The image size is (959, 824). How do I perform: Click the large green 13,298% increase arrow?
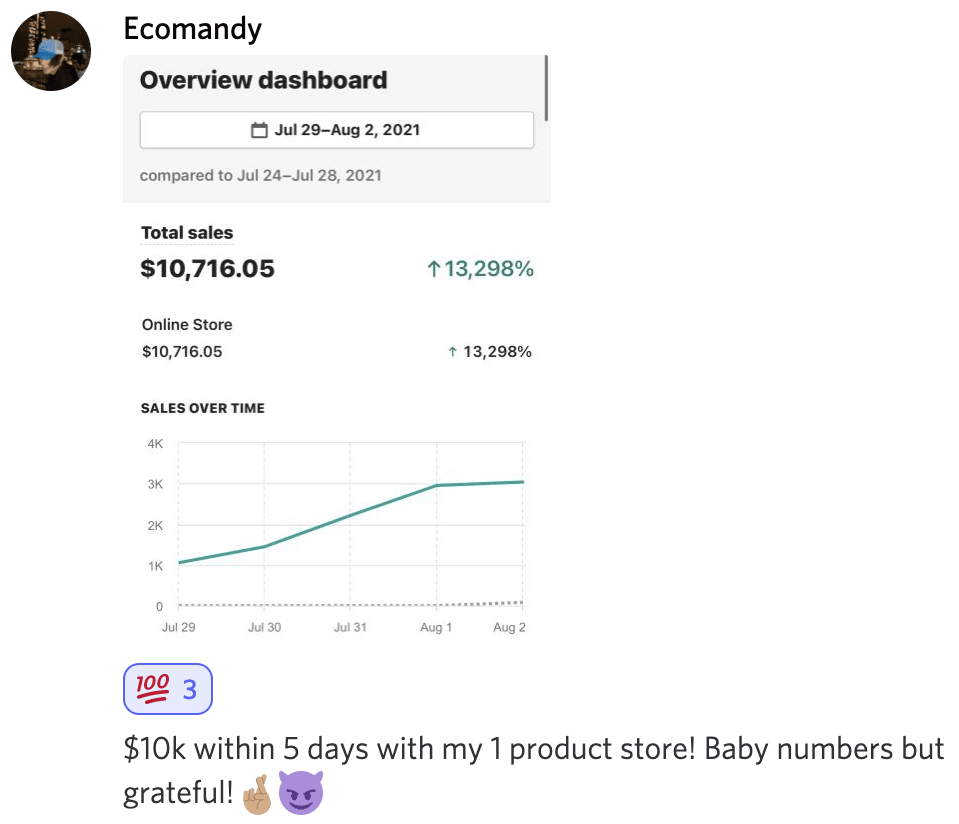(434, 269)
